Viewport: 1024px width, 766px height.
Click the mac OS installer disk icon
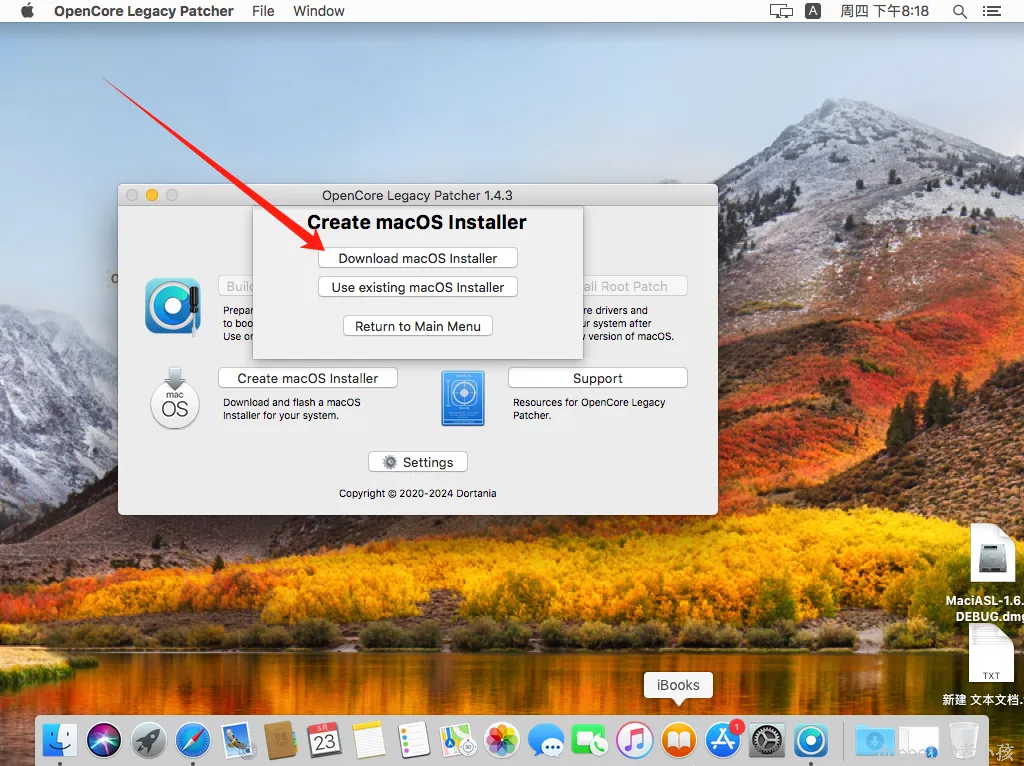[174, 398]
